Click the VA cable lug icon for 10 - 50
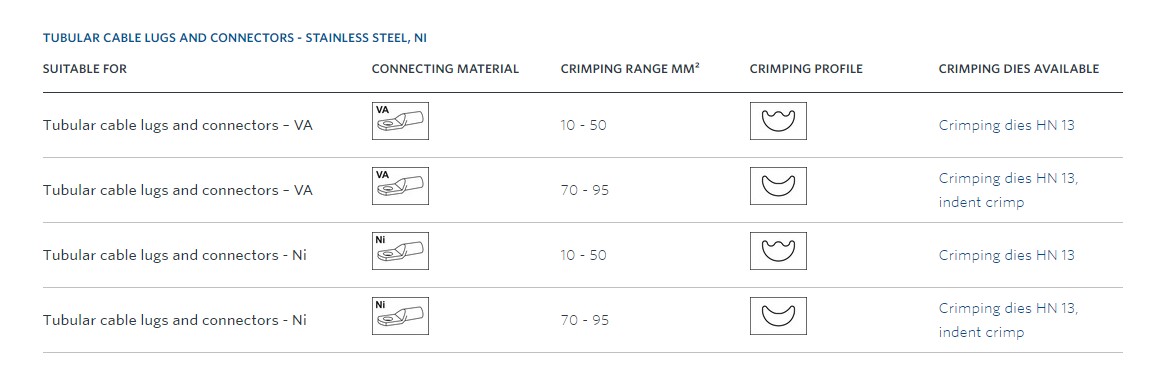Screen dimensions: 1160x381 (400, 121)
